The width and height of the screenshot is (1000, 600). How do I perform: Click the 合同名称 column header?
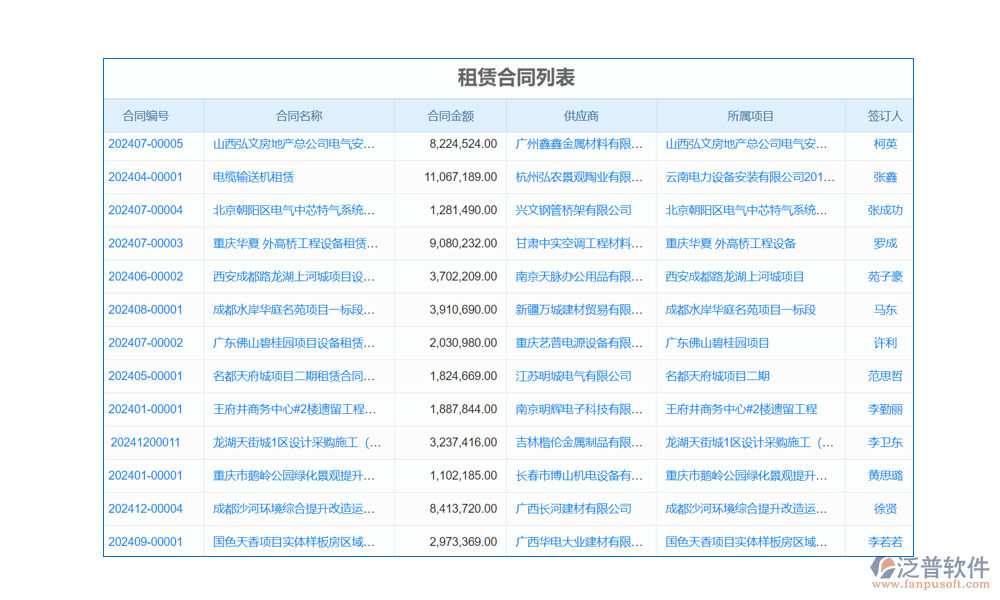point(299,117)
